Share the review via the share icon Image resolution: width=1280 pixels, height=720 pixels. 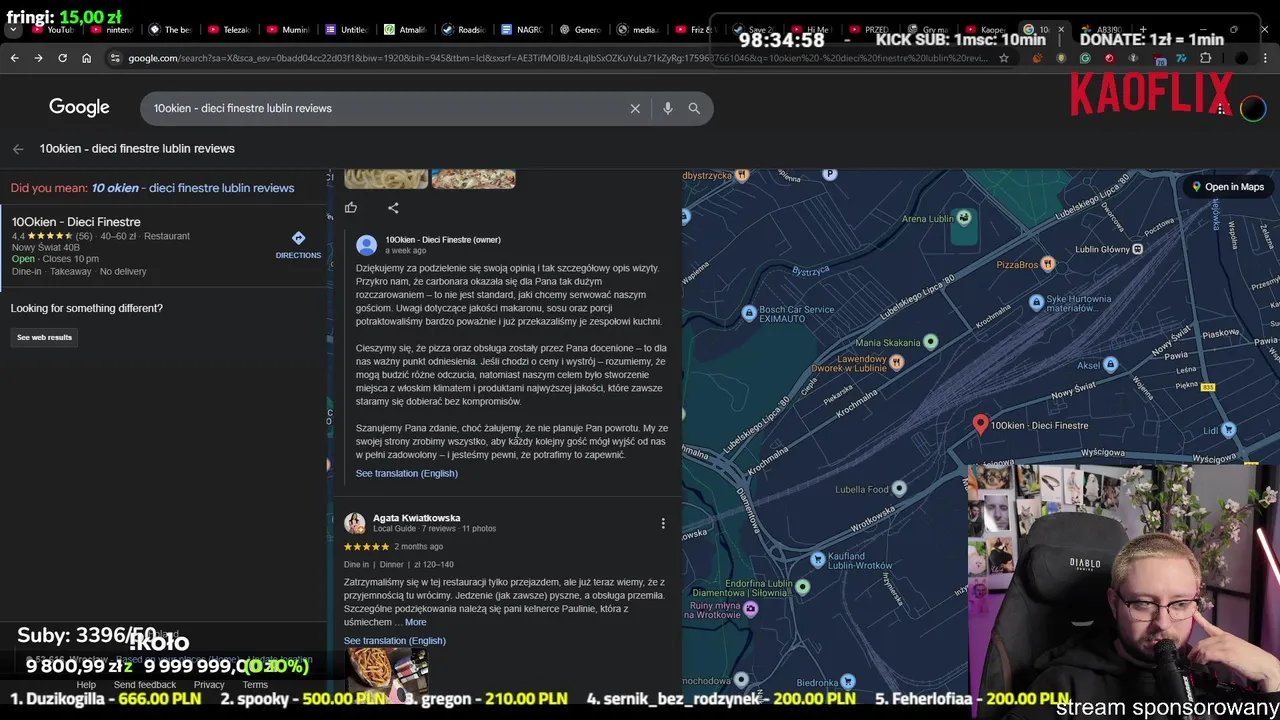tap(393, 208)
